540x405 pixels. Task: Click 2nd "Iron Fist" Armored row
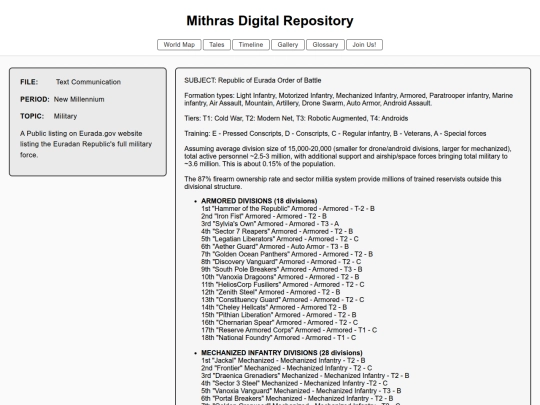tap(264, 216)
